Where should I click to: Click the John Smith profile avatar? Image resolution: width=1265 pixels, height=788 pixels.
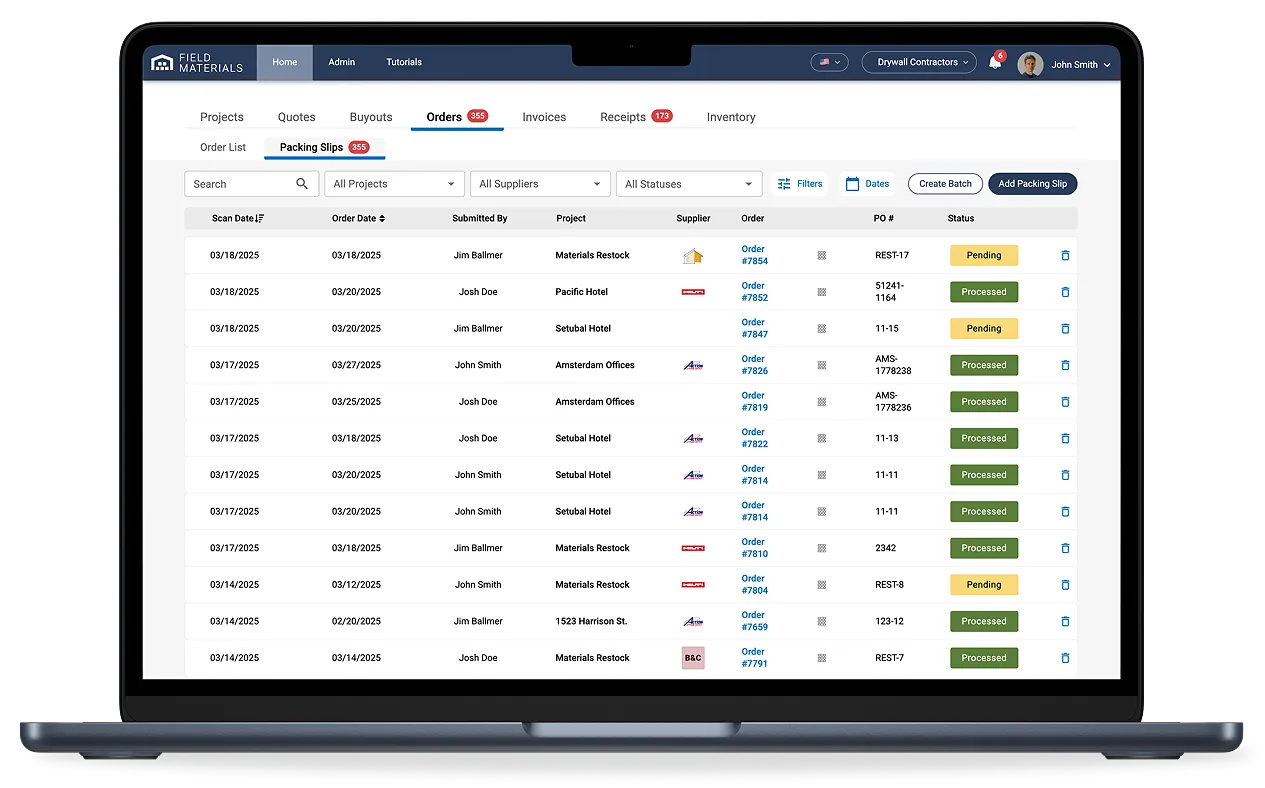pos(1030,64)
